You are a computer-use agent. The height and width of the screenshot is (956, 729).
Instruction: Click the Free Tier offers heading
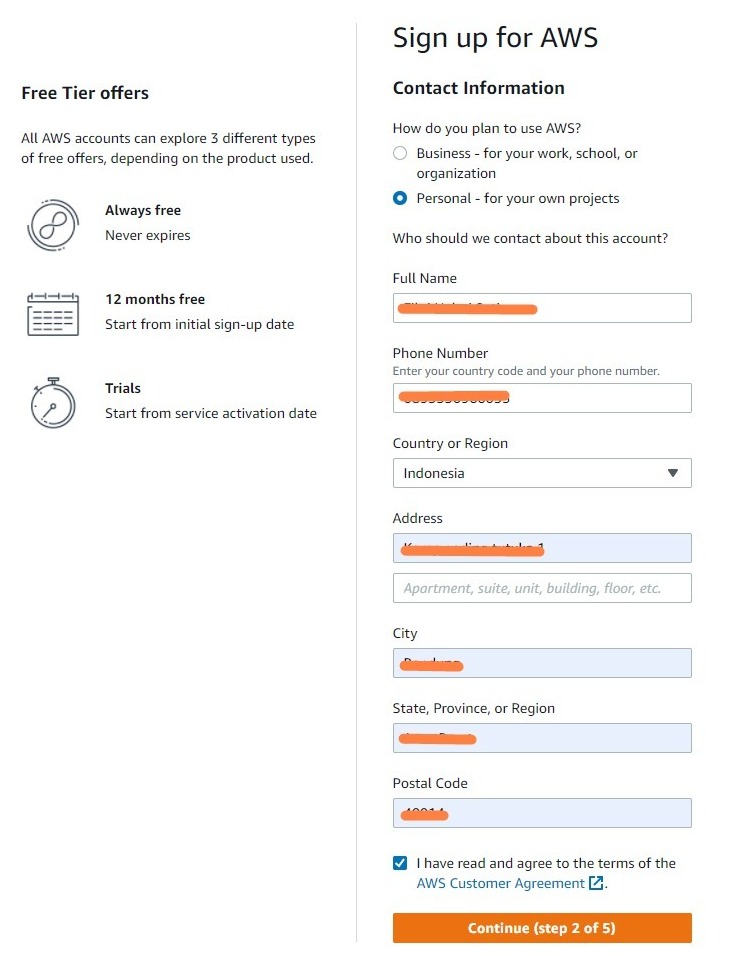[x=85, y=93]
